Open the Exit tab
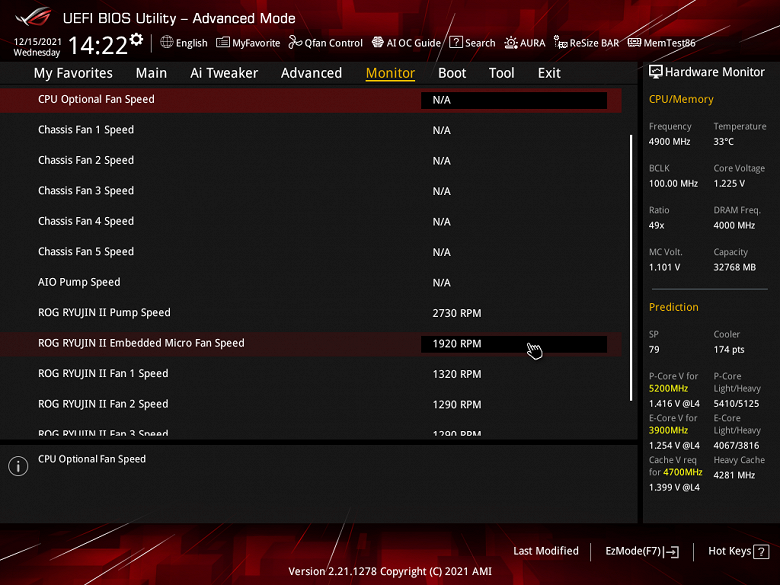780x585 pixels. tap(549, 73)
